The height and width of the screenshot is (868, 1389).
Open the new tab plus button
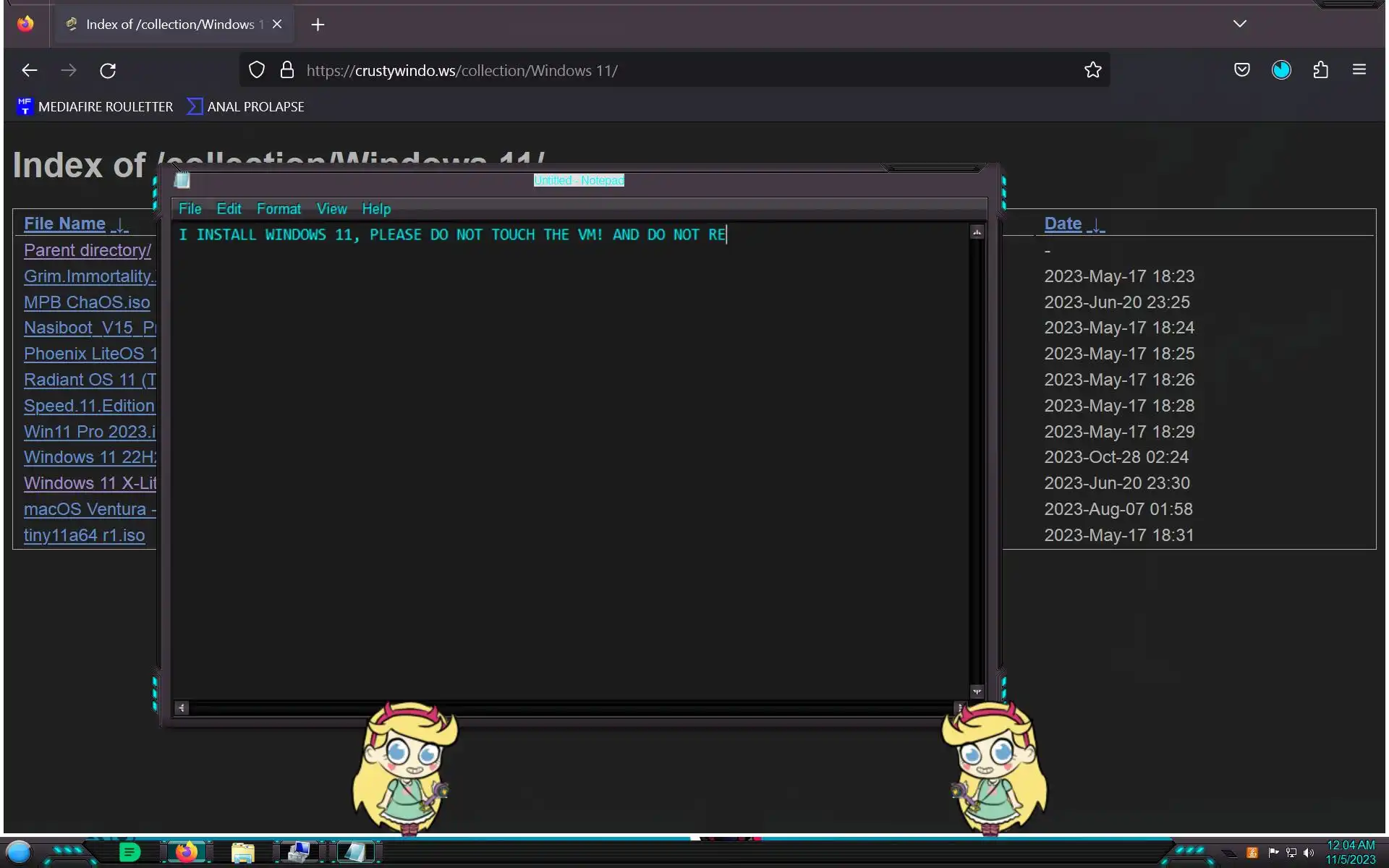coord(318,25)
